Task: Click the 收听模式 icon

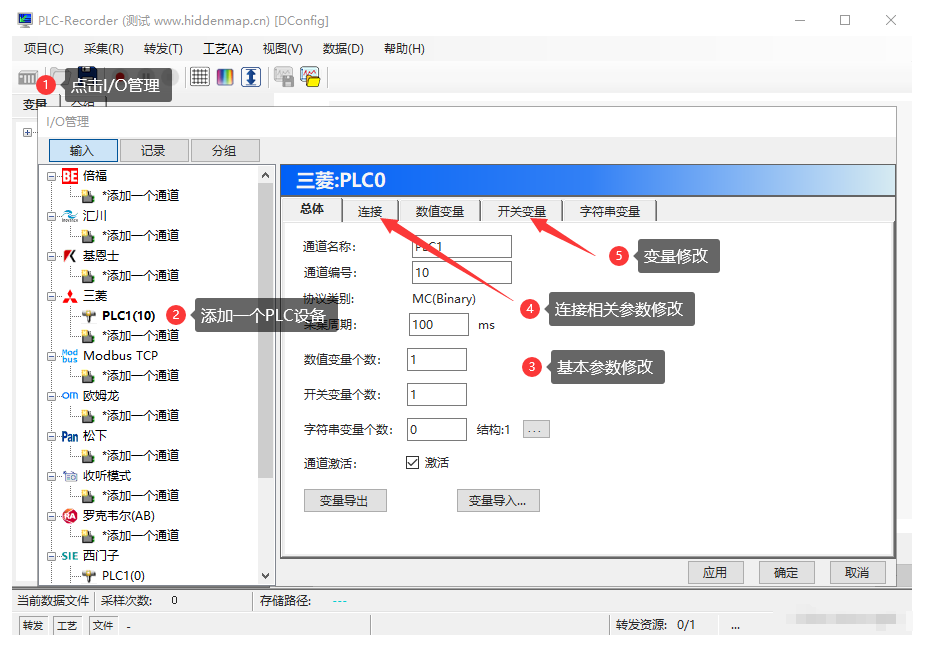Action: coord(70,476)
